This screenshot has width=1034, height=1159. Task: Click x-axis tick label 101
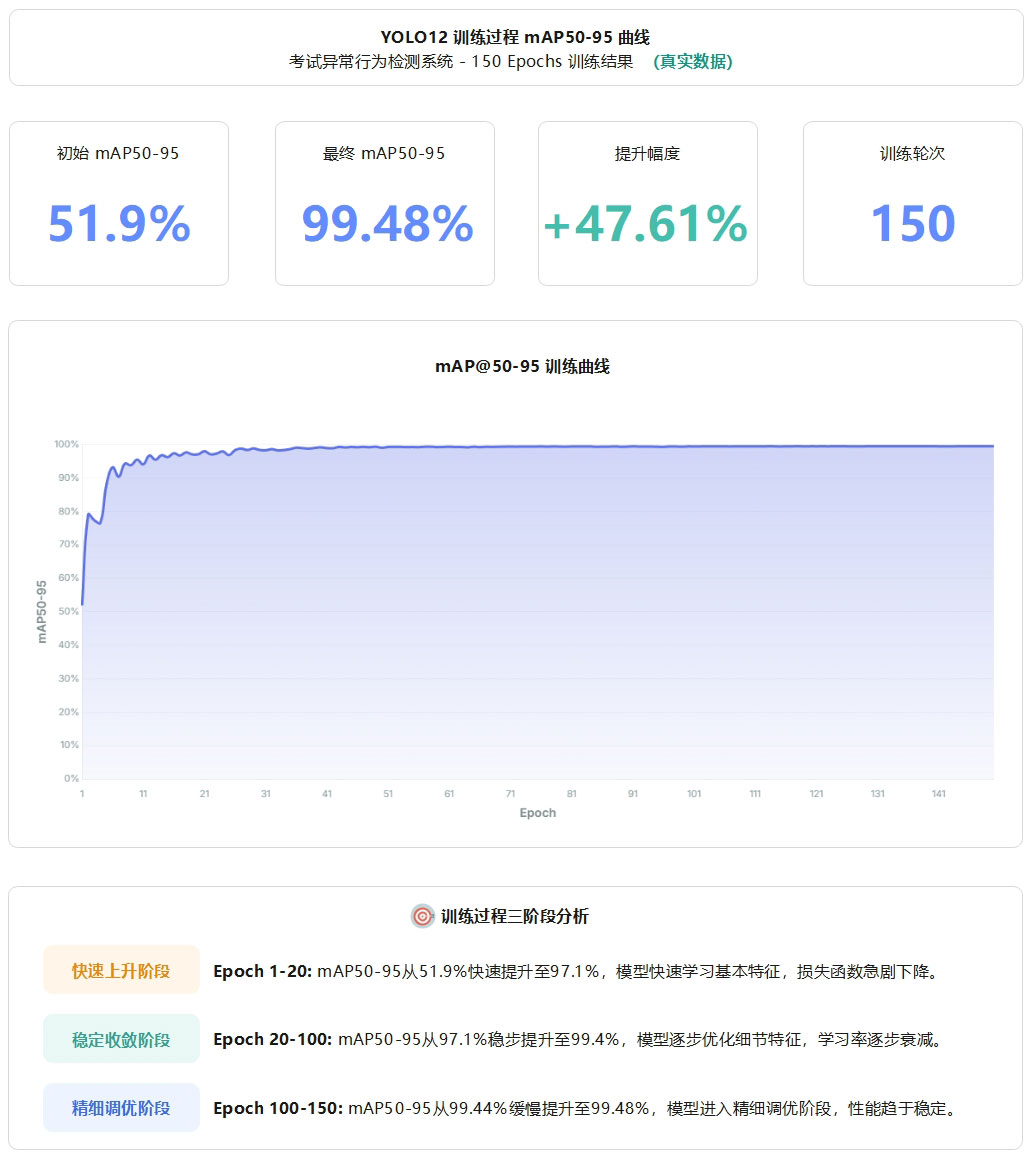(x=694, y=794)
